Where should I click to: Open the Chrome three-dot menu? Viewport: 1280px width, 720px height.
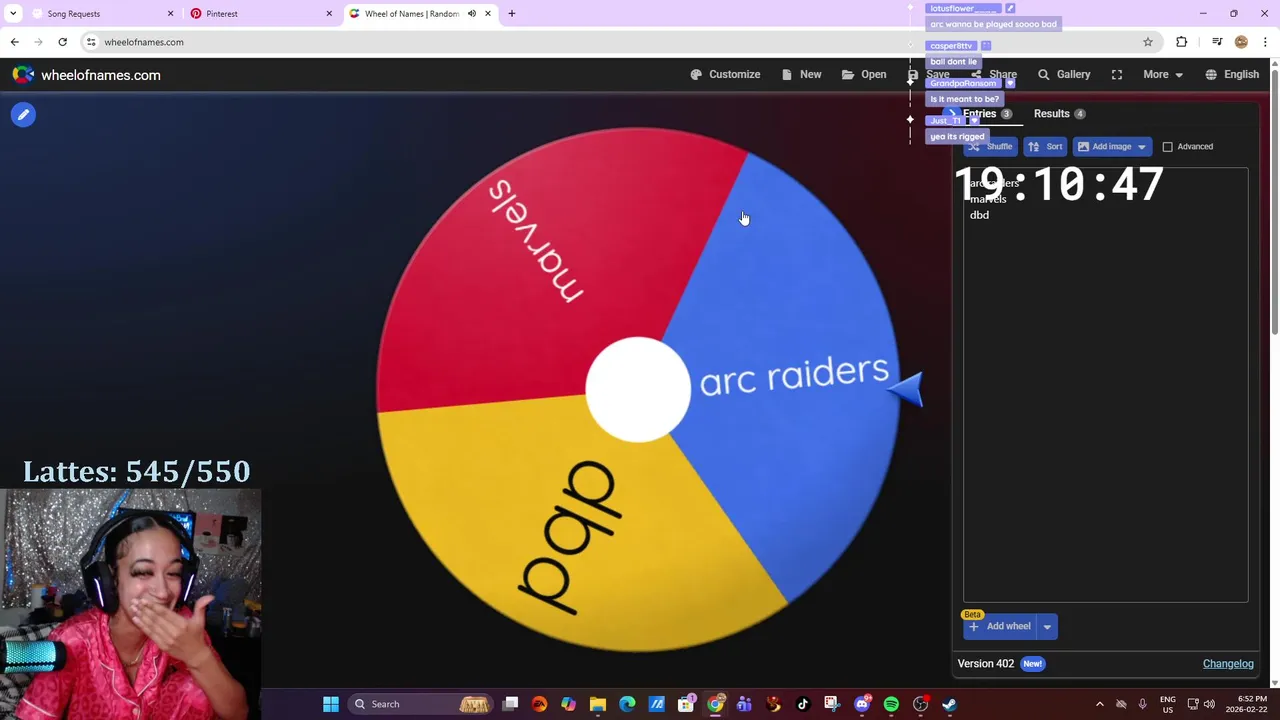[x=1265, y=42]
